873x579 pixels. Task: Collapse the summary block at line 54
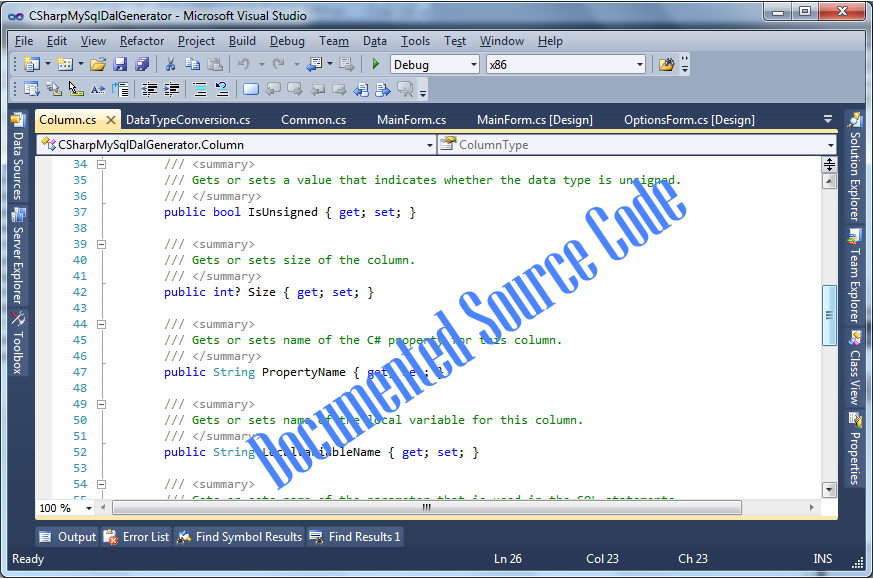tap(101, 484)
